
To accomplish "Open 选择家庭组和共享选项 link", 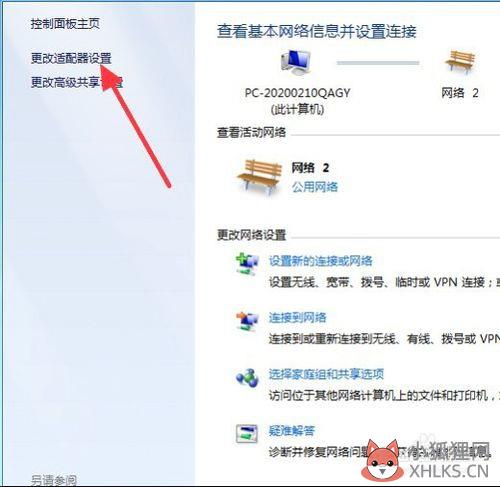I will [326, 374].
